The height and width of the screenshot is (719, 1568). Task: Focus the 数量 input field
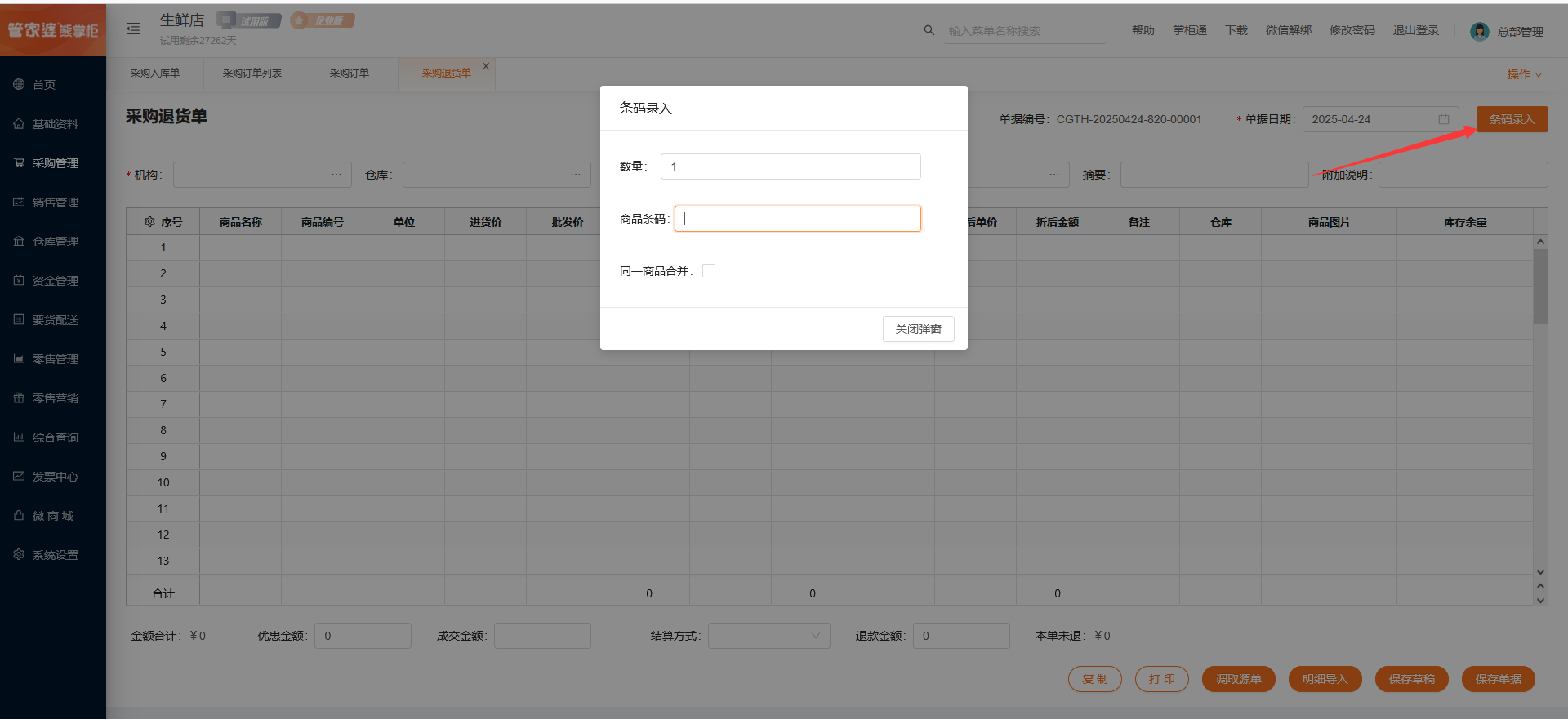(791, 166)
